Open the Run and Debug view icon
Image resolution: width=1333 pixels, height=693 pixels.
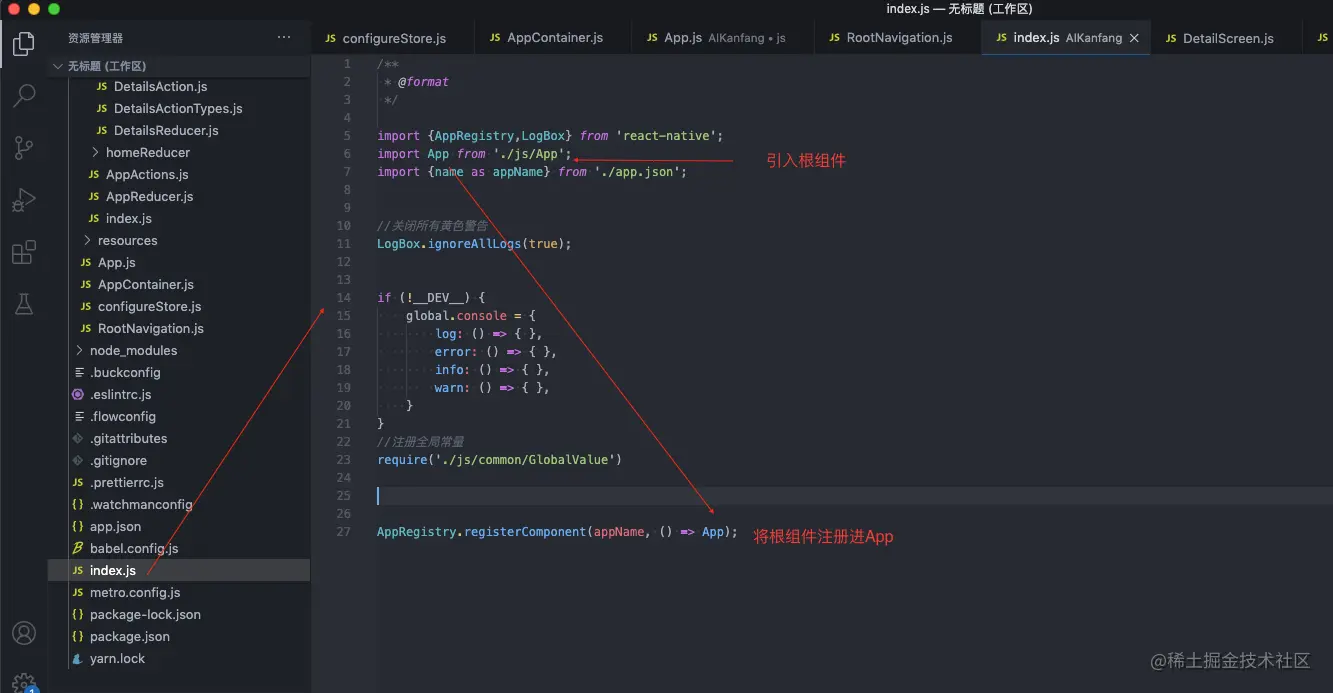point(24,200)
